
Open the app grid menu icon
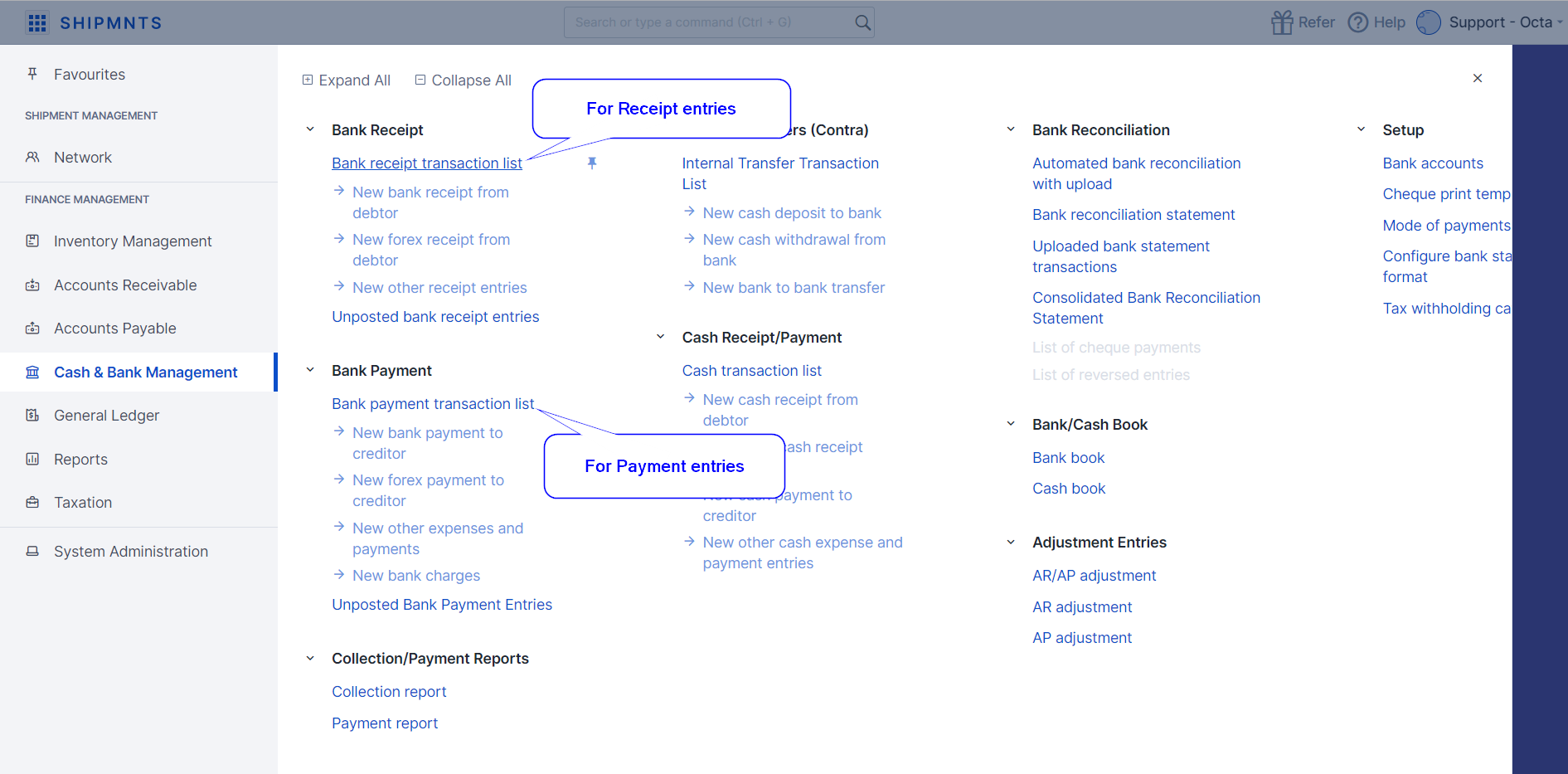click(37, 22)
